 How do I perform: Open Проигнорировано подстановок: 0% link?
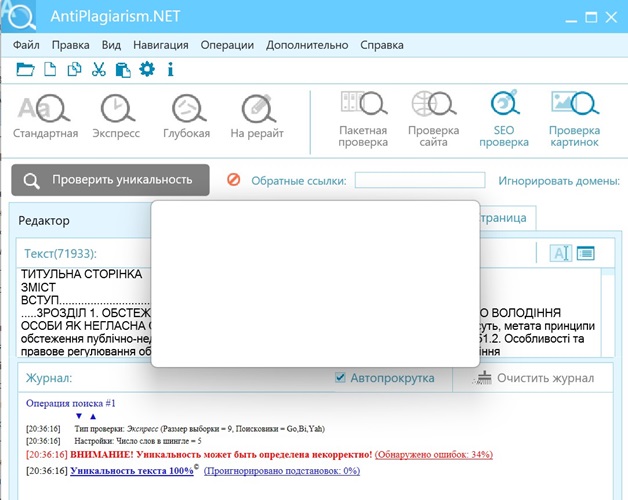coord(282,470)
